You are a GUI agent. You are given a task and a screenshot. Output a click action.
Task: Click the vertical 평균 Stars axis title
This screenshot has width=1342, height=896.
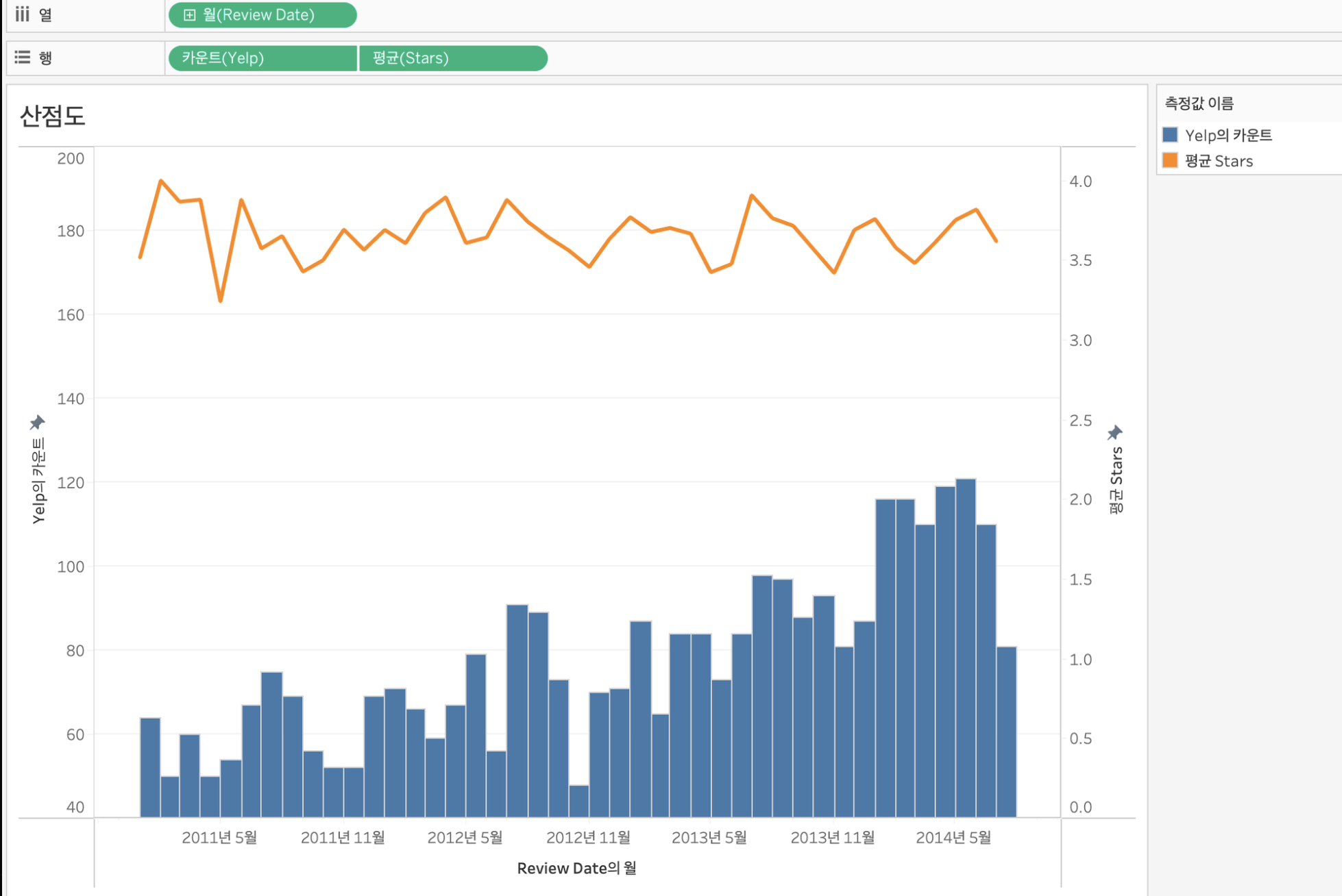[x=1117, y=480]
